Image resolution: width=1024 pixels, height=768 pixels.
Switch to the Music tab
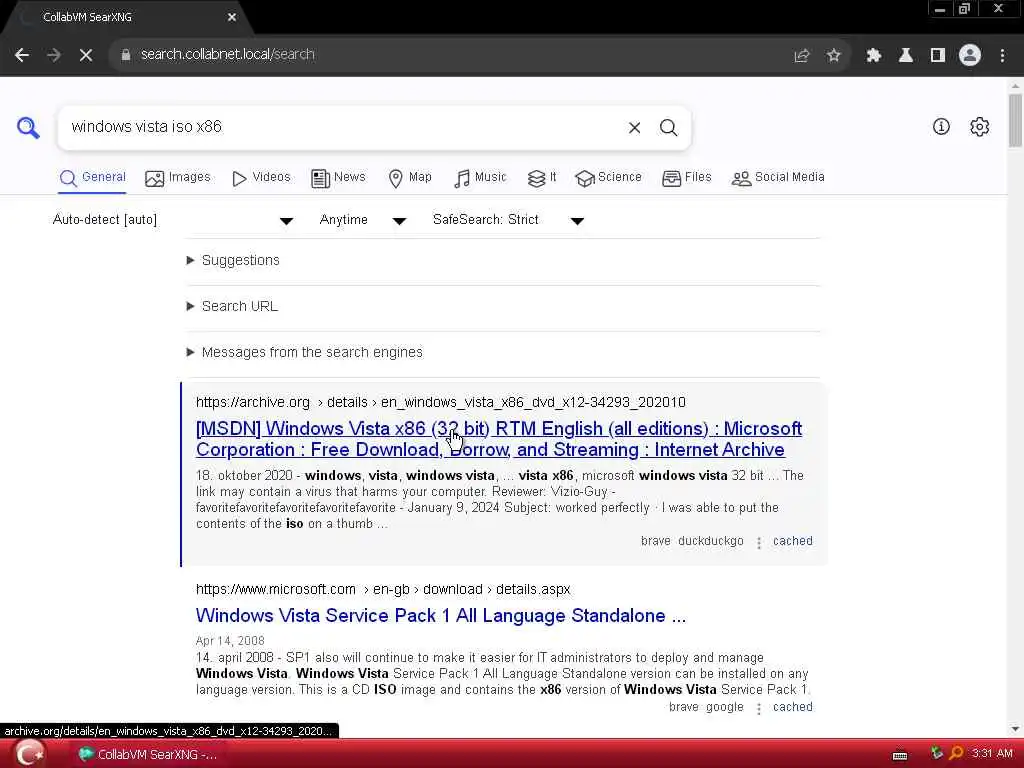[x=480, y=178]
